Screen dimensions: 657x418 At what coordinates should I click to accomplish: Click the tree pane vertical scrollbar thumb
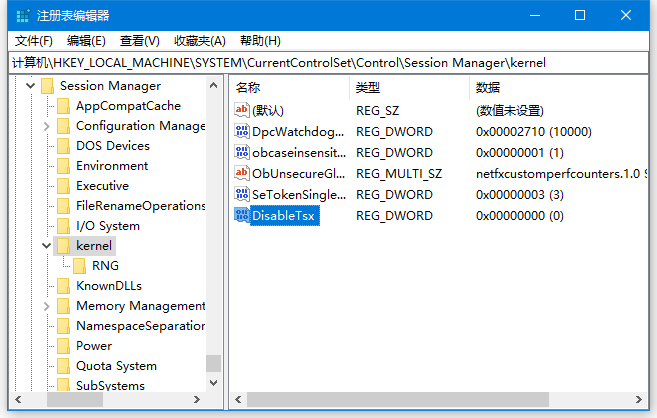tap(213, 363)
